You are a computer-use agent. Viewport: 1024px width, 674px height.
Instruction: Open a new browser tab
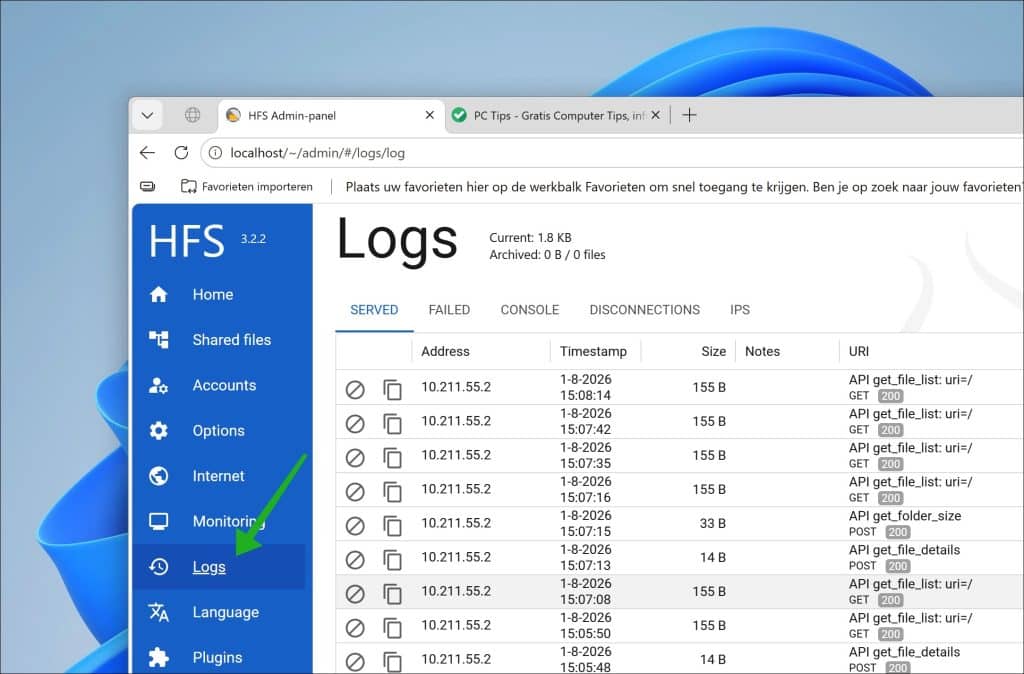point(689,116)
